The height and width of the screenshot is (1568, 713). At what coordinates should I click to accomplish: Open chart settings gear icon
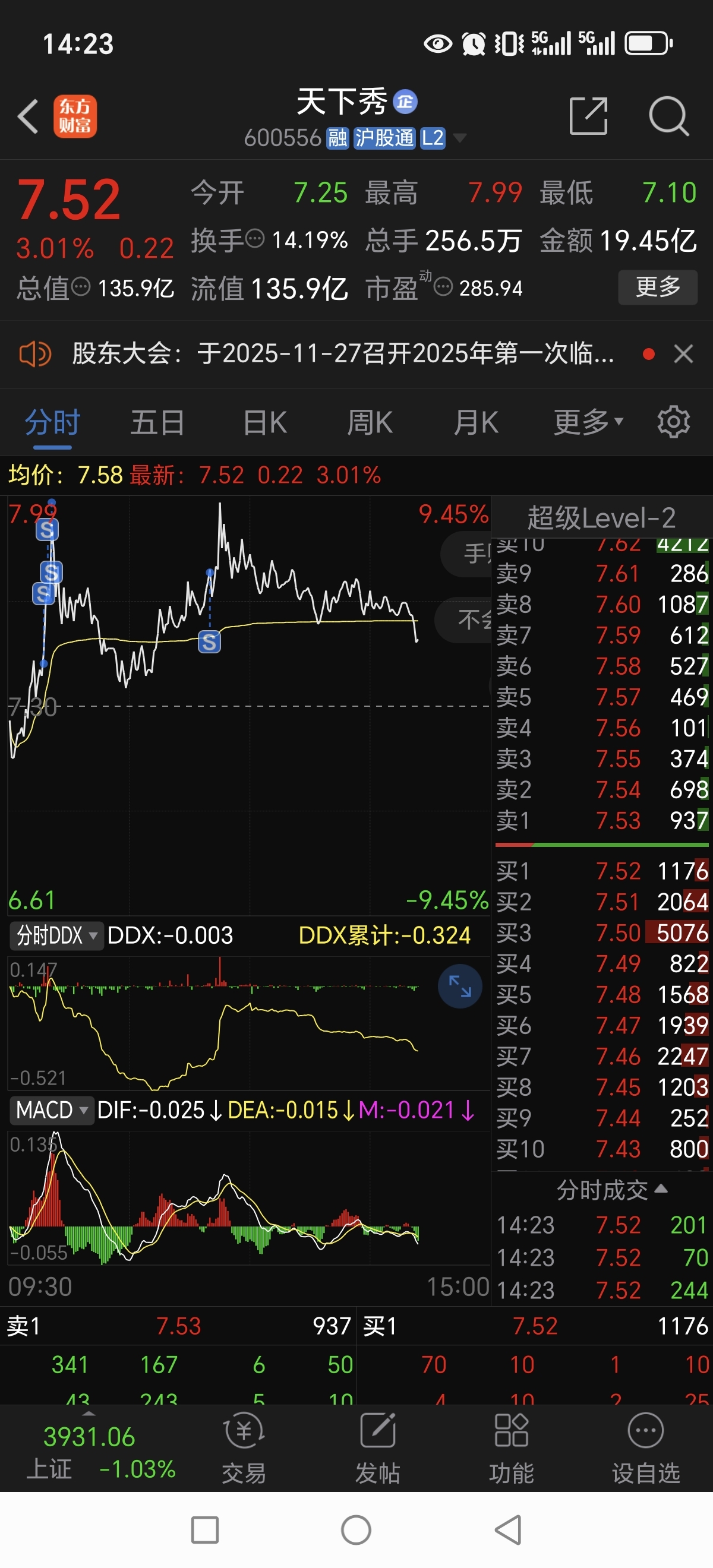pos(673,422)
